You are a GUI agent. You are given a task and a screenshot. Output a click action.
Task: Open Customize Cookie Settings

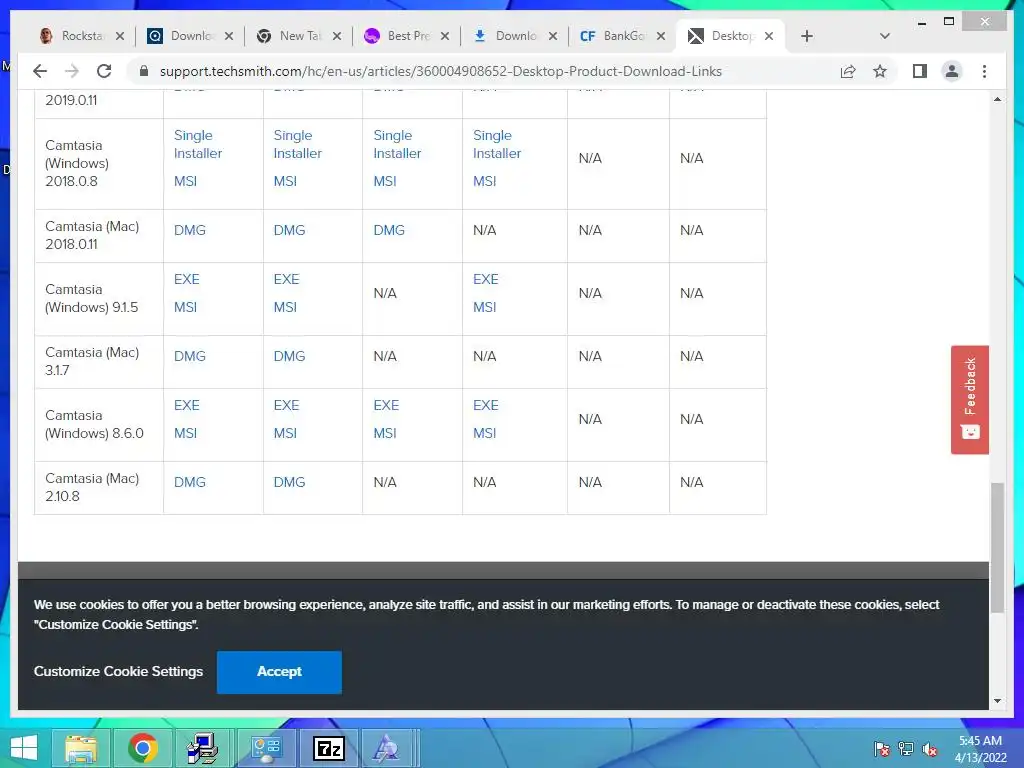(x=118, y=671)
